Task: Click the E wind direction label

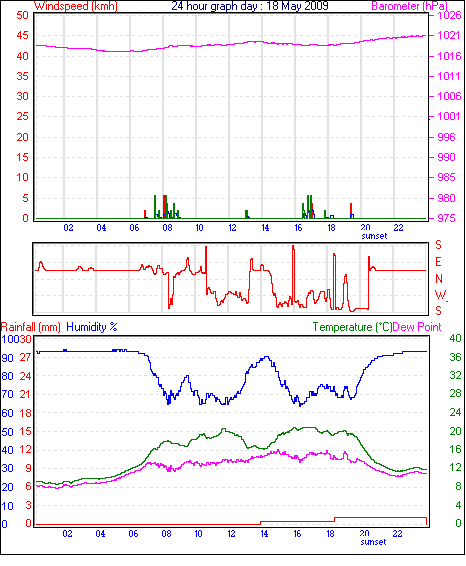Action: (x=438, y=262)
